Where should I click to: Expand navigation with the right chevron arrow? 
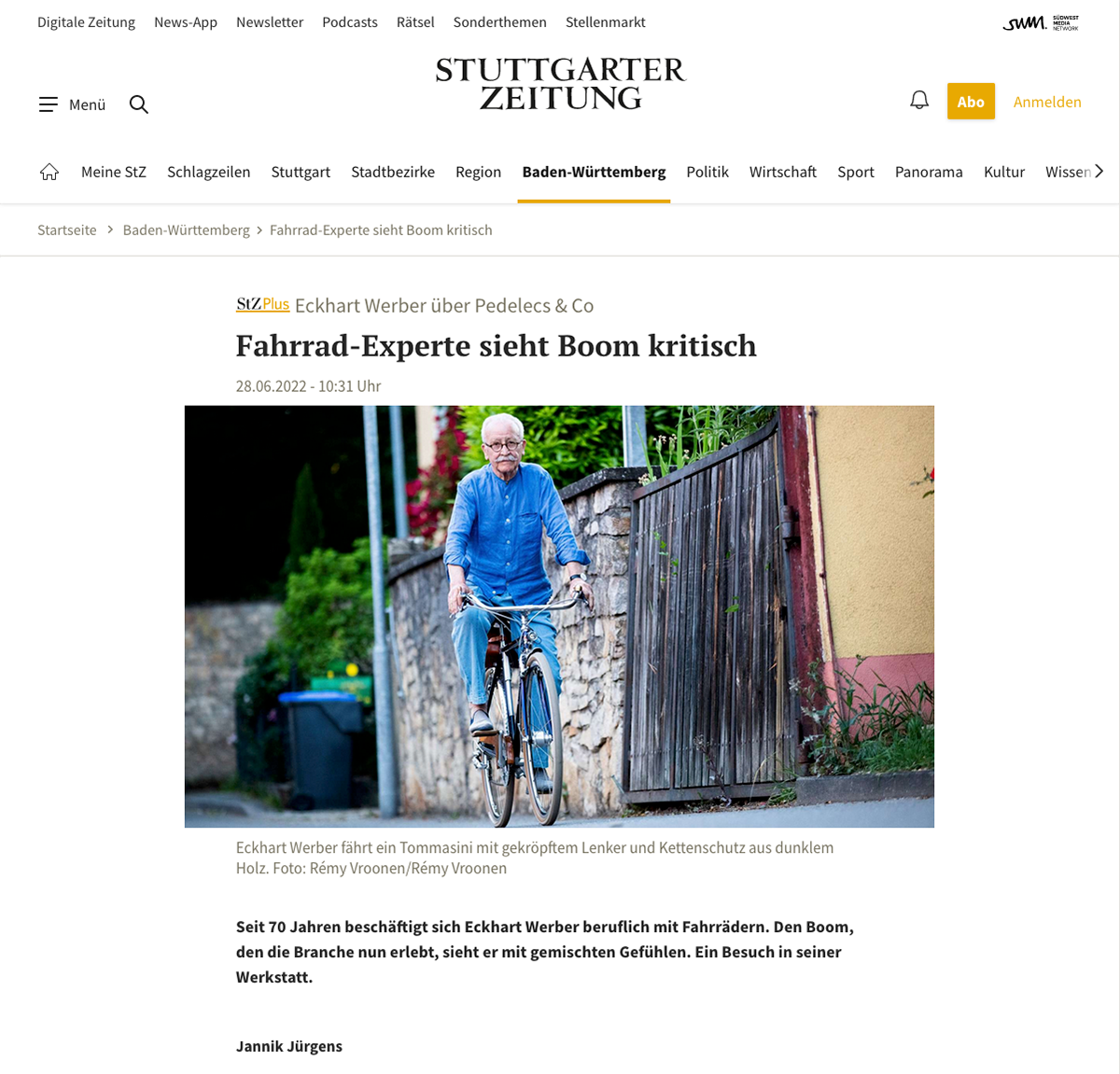click(1099, 172)
